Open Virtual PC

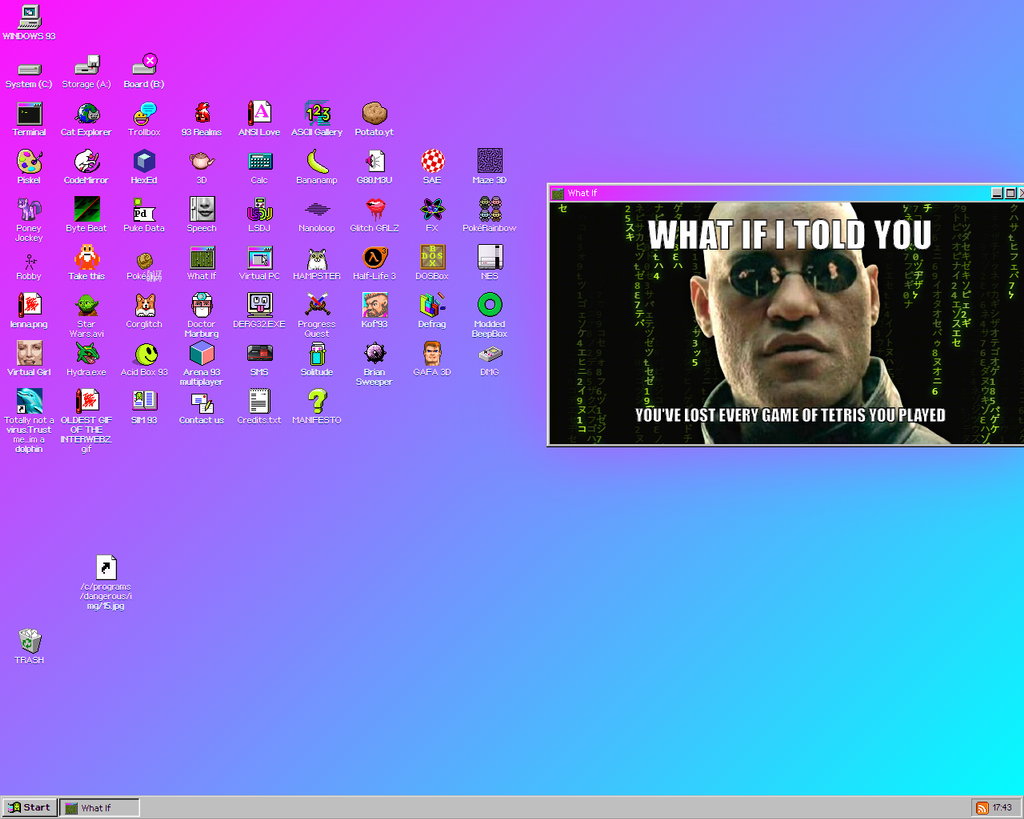pos(259,259)
